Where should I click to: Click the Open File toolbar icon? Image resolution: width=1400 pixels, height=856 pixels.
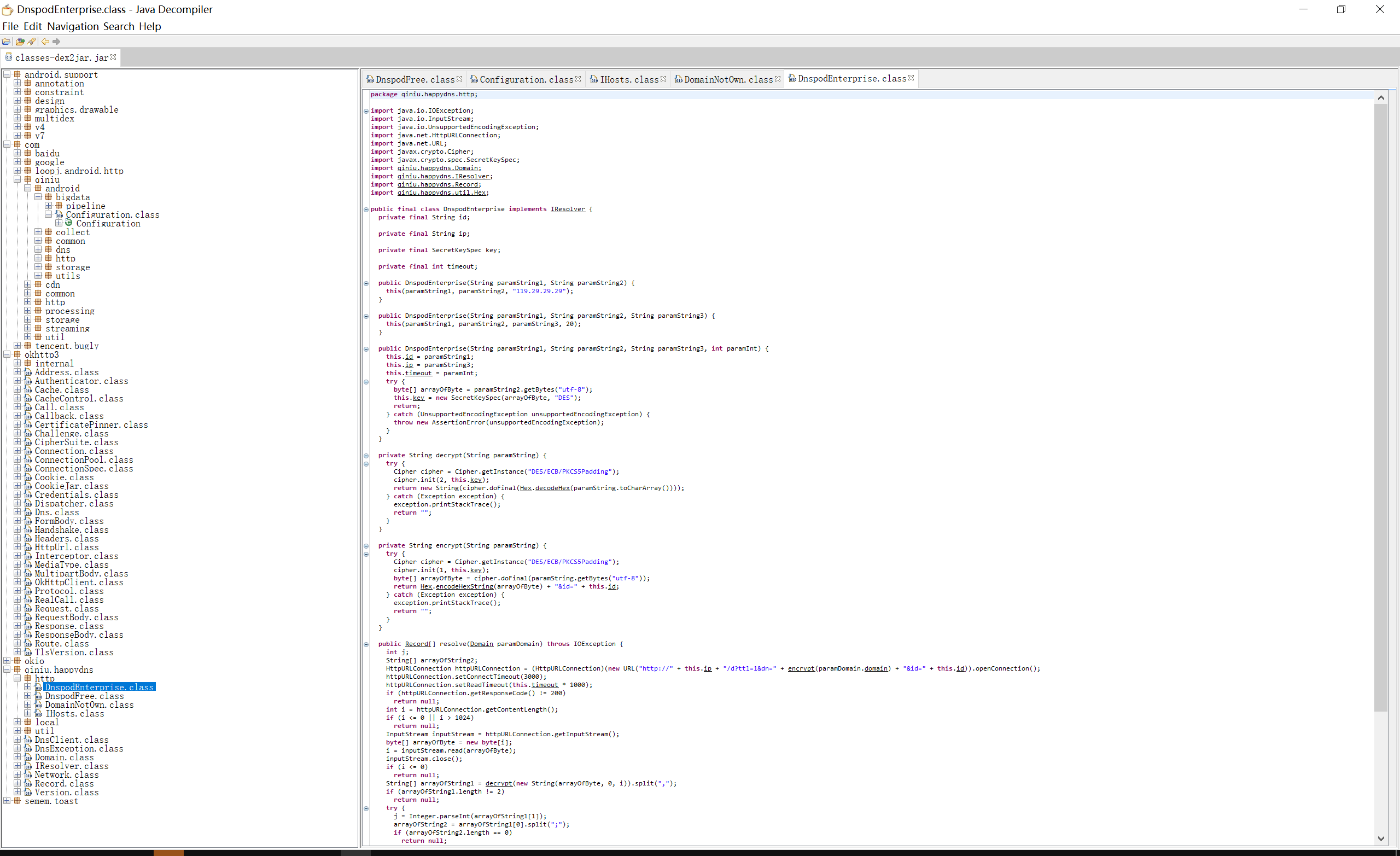pos(6,42)
